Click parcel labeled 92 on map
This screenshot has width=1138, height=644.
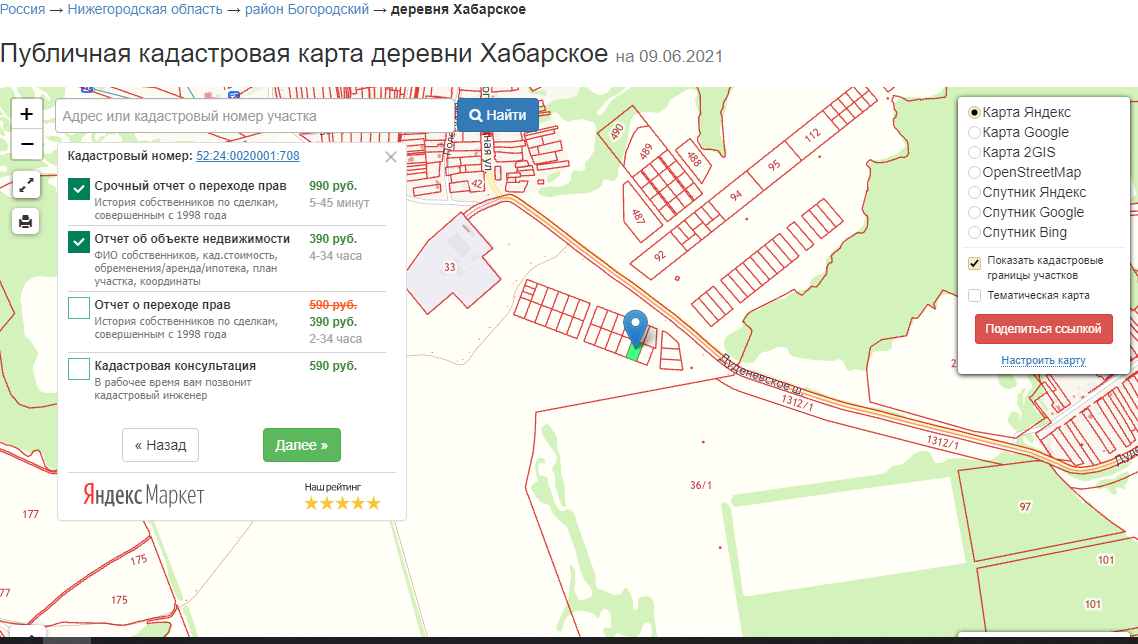pos(660,256)
